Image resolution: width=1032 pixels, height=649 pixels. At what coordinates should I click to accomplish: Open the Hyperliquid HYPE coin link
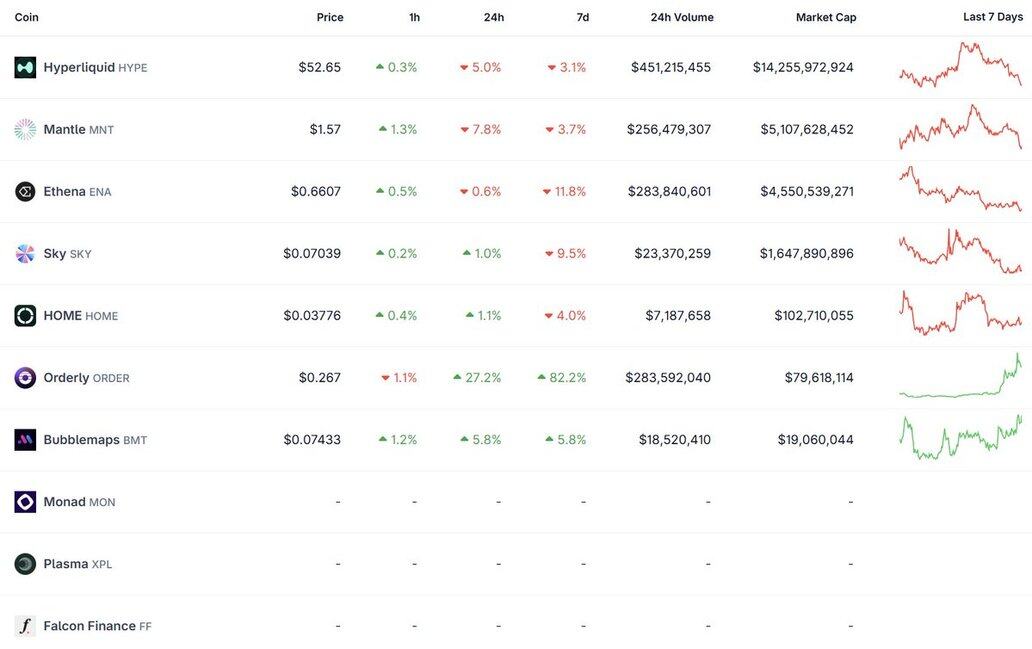point(95,67)
